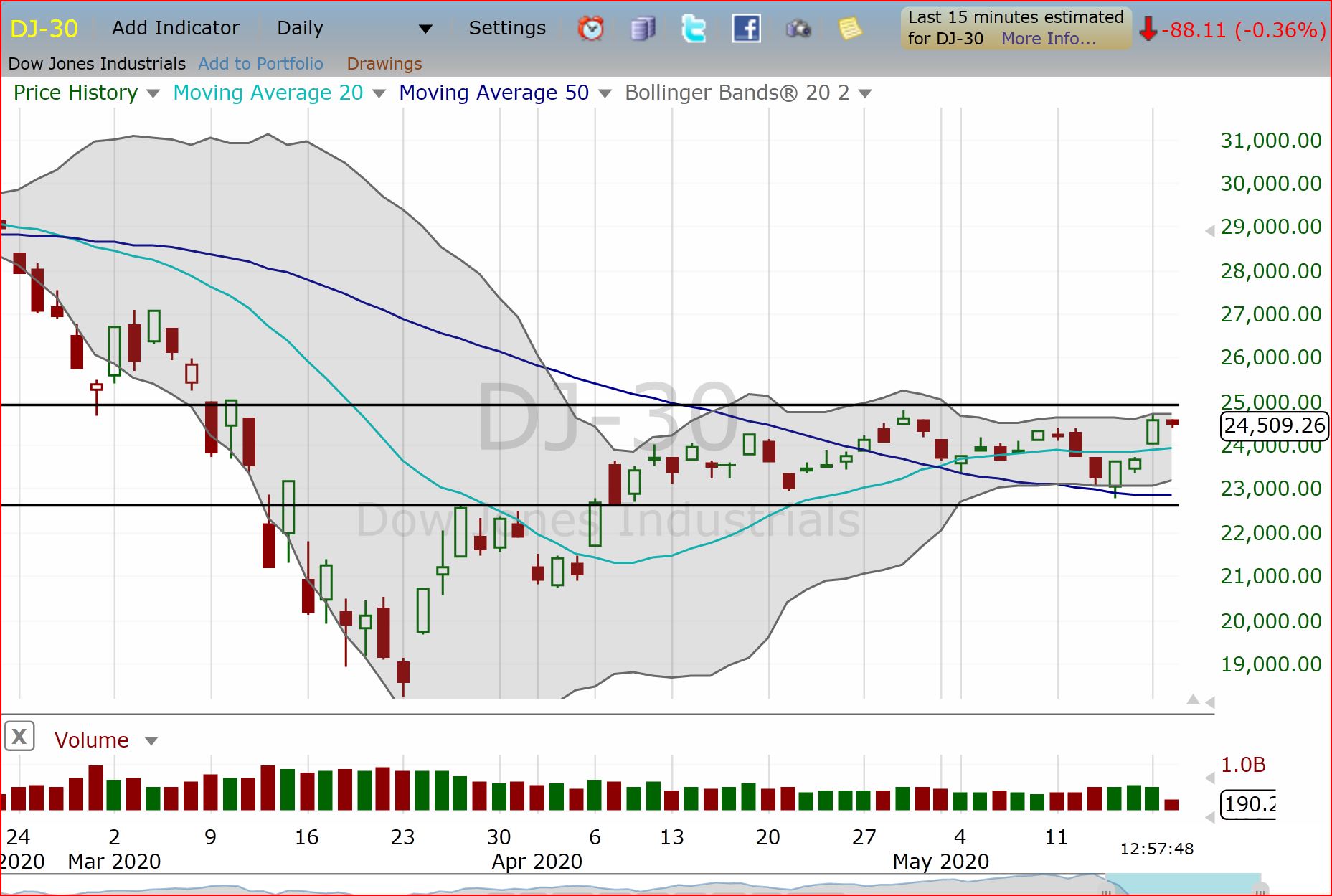
Task: Click the DJ-30 ticker symbol
Action: point(44,29)
